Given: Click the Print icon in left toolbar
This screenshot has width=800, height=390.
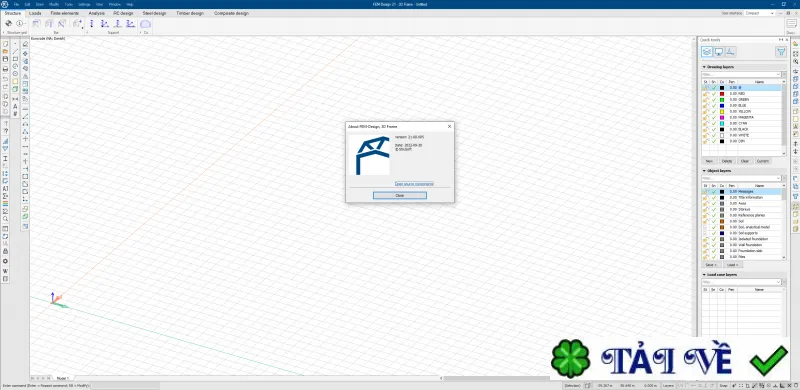Looking at the screenshot, I should [x=6, y=68].
